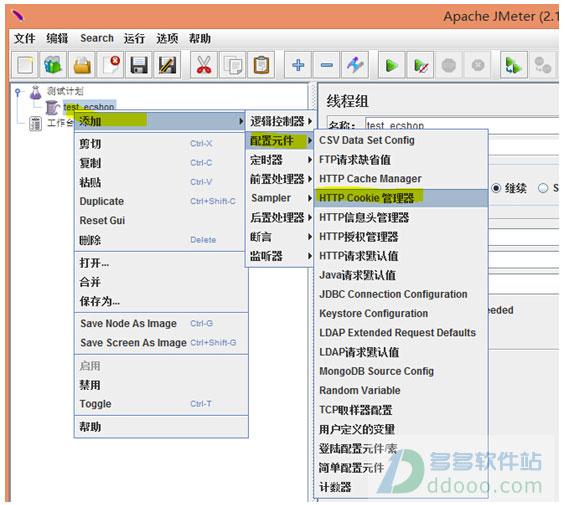Image resolution: width=565 pixels, height=505 pixels.
Task: Click the Remote stop all icon
Action: pos(543,65)
